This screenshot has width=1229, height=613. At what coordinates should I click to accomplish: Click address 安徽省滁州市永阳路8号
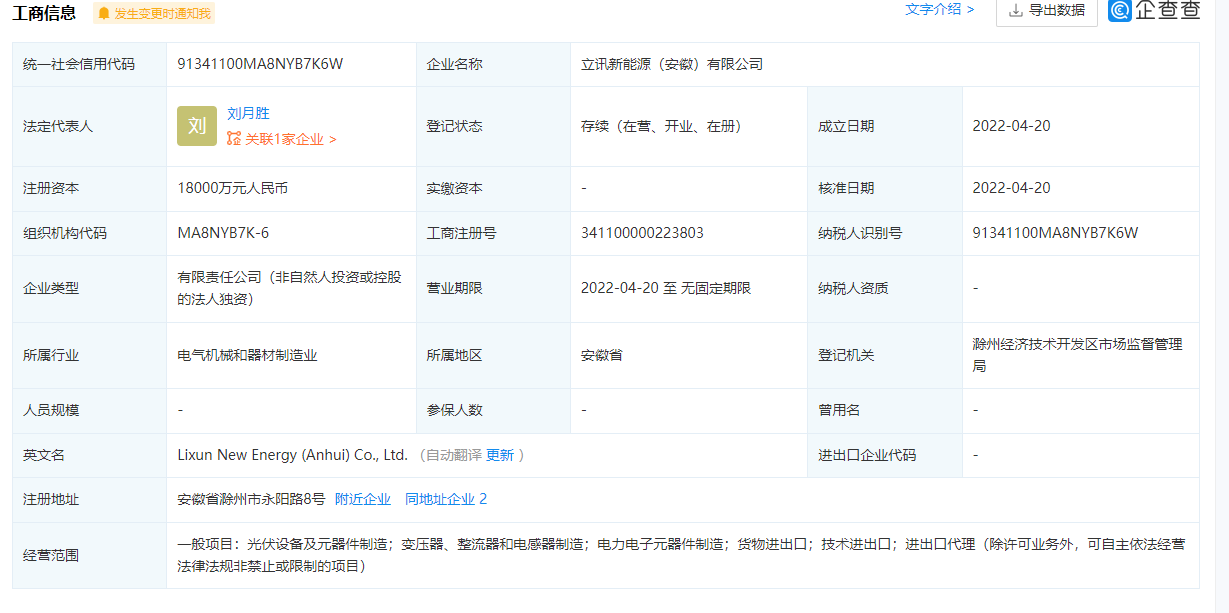[x=251, y=499]
